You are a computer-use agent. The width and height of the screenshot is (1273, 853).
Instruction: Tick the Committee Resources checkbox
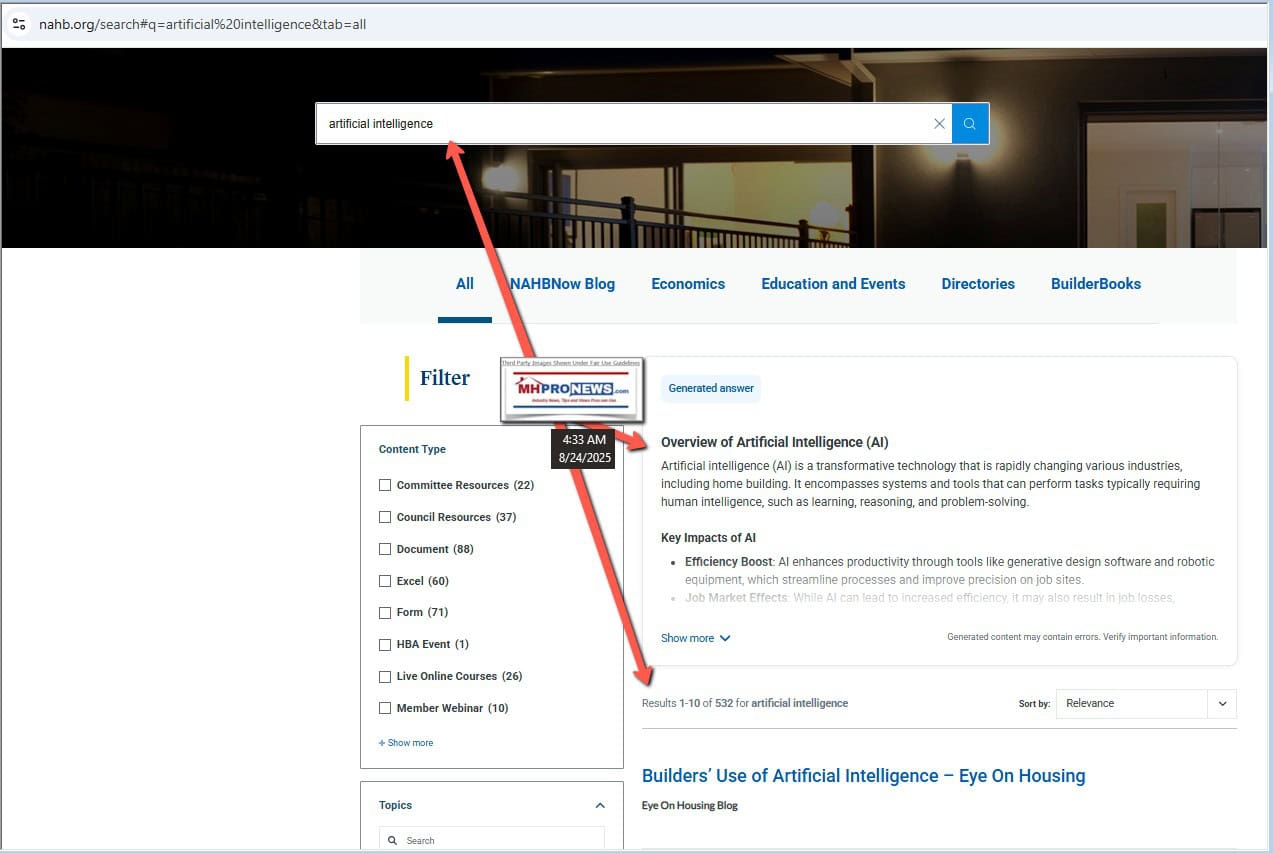click(x=385, y=485)
